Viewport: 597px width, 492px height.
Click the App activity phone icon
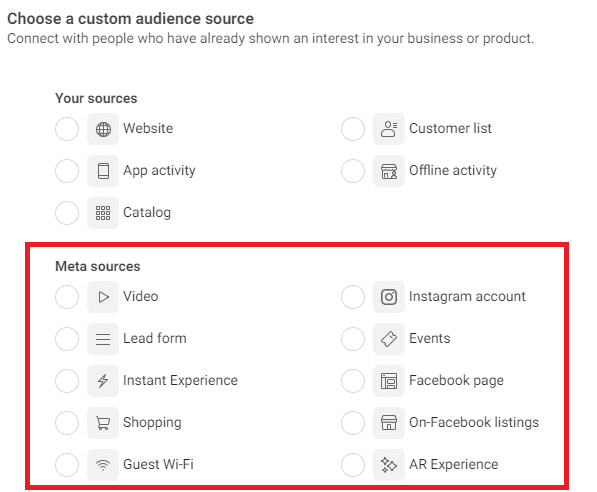click(x=103, y=171)
